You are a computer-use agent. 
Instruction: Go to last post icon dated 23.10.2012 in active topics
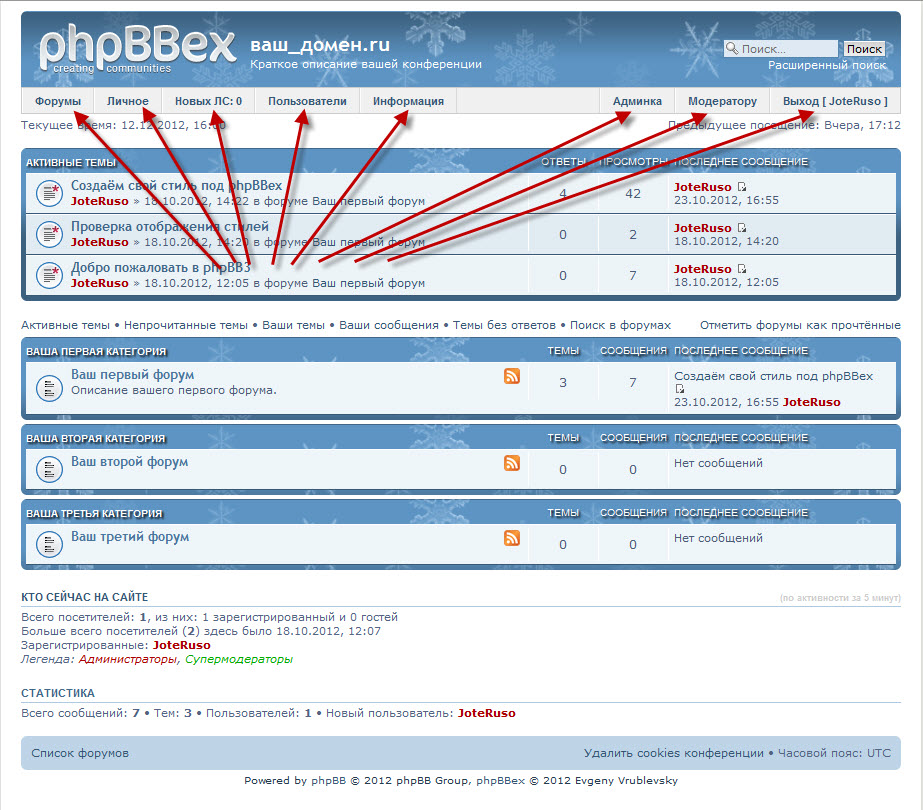click(742, 187)
